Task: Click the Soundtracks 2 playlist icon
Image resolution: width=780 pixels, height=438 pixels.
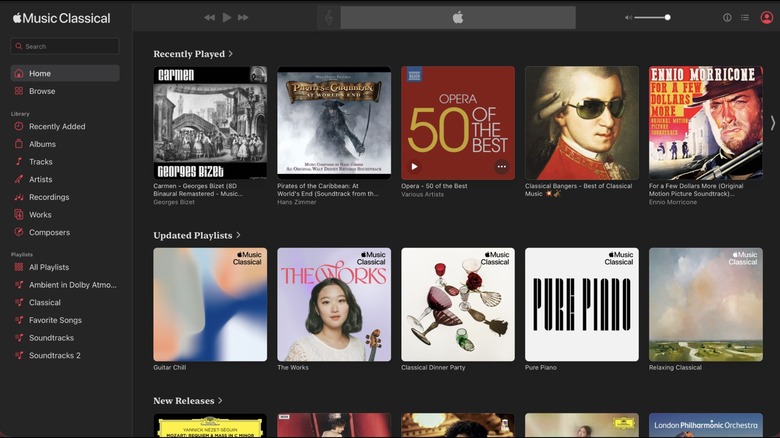Action: pyautogui.click(x=19, y=355)
